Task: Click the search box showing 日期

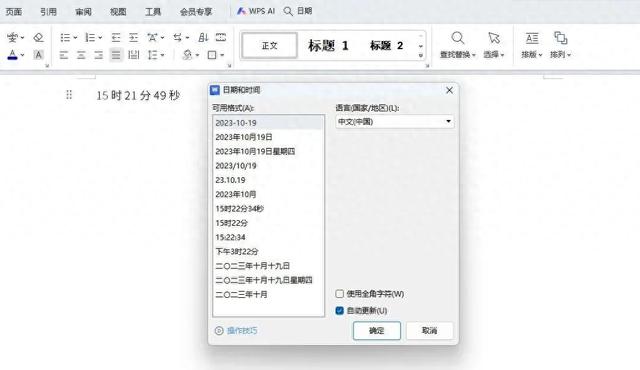Action: 298,11
